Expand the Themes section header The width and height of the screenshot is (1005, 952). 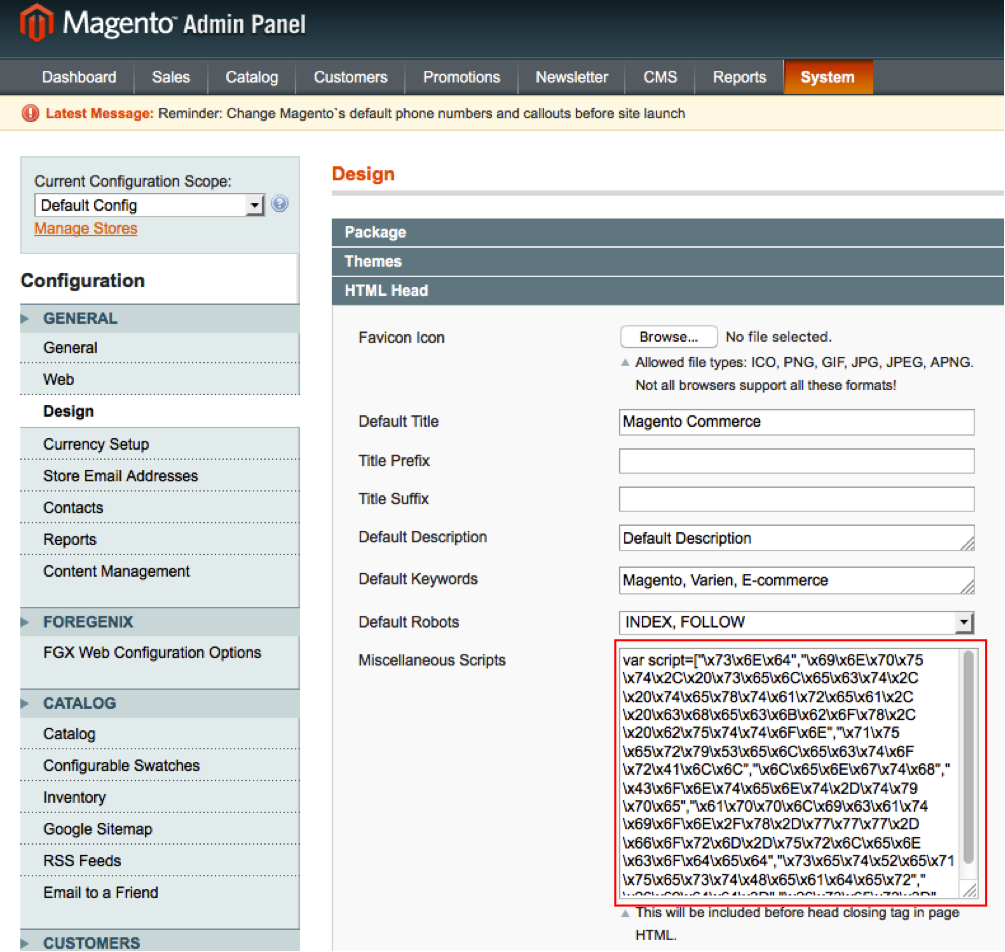(667, 261)
